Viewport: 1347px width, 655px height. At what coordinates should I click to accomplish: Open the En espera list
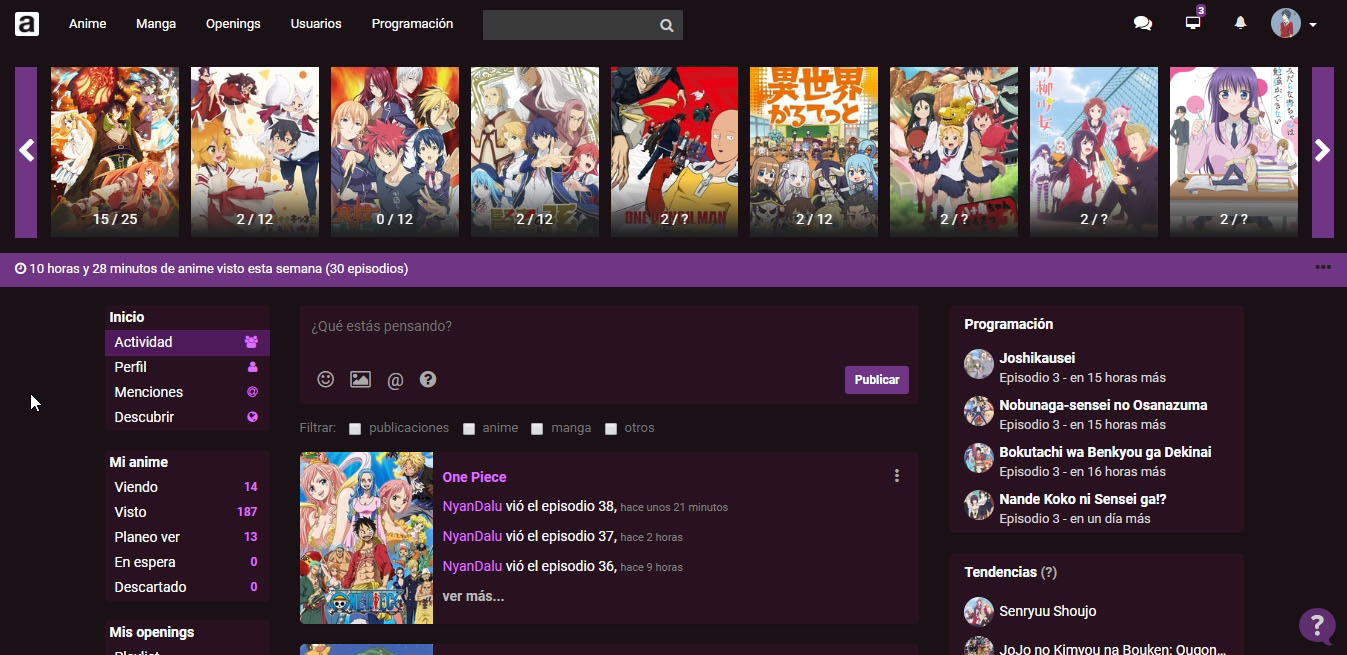point(187,562)
